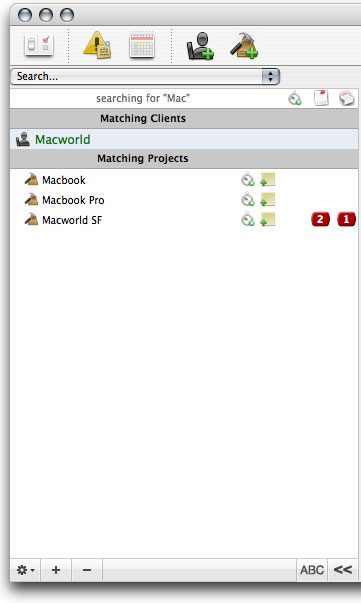
Task: Click red badge showing 1 on Macworld SF
Action: point(346,220)
